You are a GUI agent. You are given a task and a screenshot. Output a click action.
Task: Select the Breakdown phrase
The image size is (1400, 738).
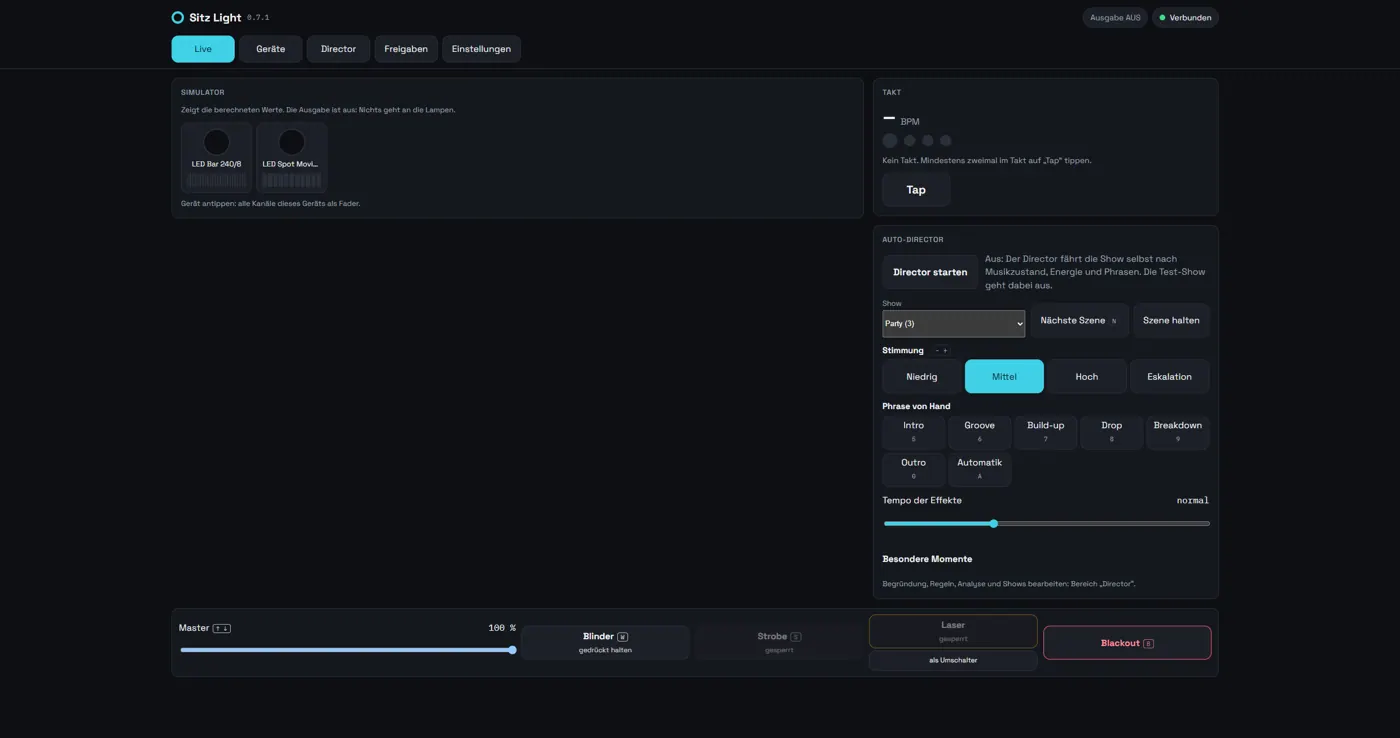click(1178, 432)
